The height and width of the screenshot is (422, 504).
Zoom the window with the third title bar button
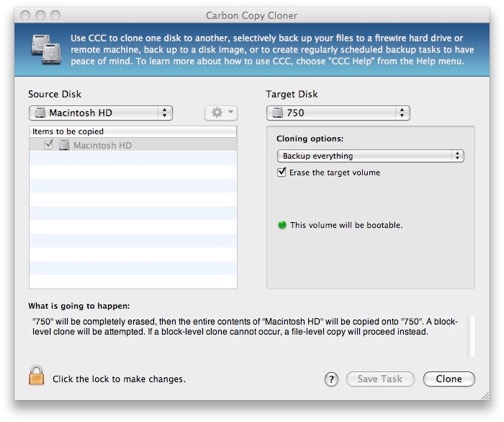pyautogui.click(x=56, y=15)
